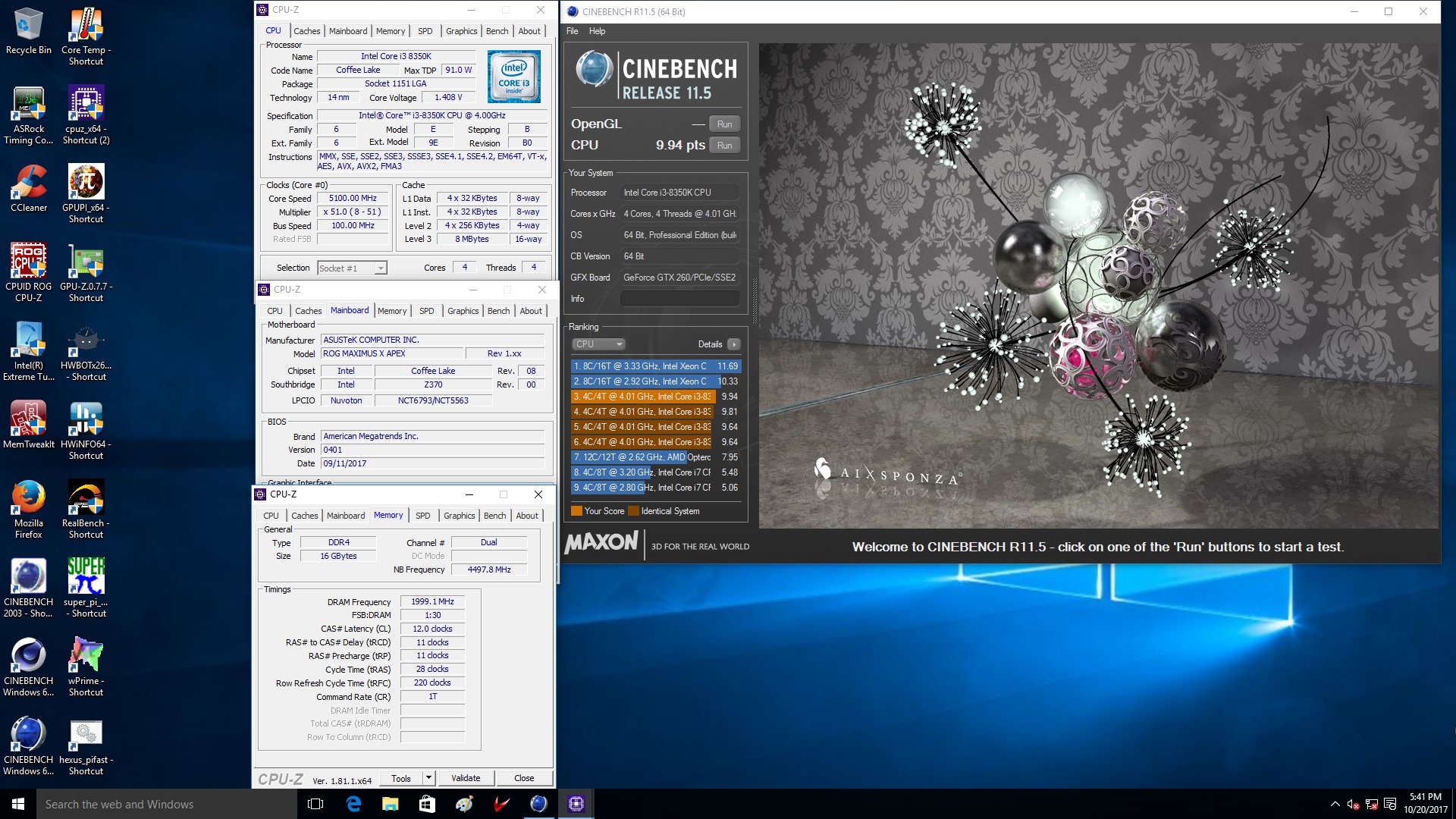Select ranking row 3 with 9.94 score
The image size is (1456, 819).
pyautogui.click(x=655, y=397)
